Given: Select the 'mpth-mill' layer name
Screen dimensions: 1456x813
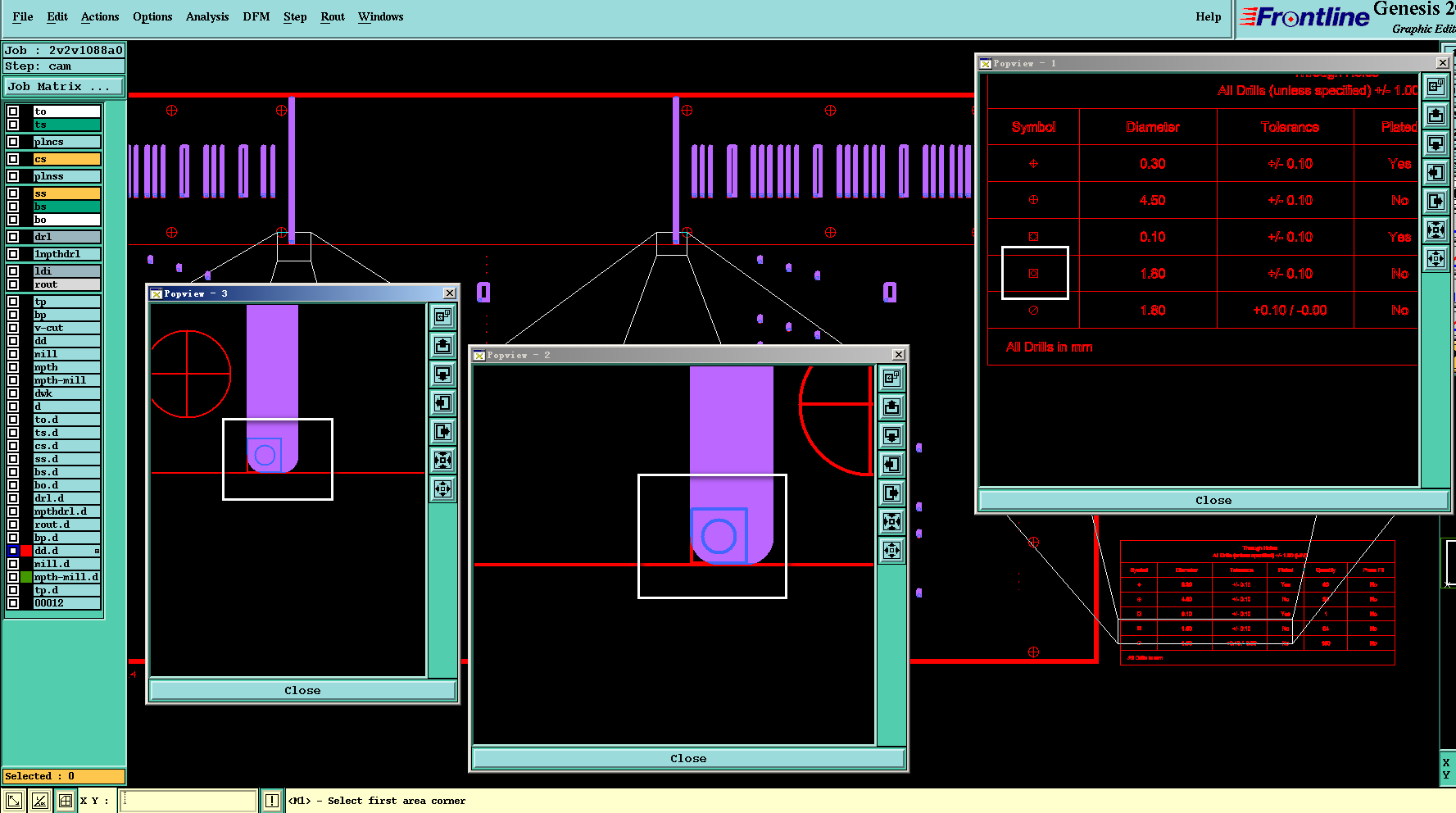Looking at the screenshot, I should 66,380.
